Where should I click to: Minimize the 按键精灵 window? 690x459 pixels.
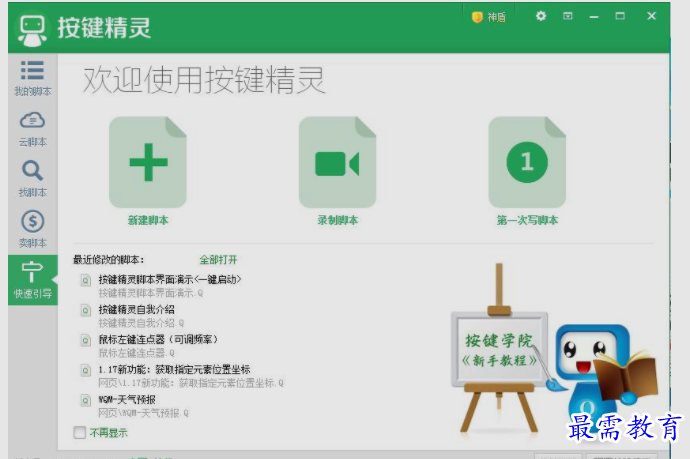594,17
